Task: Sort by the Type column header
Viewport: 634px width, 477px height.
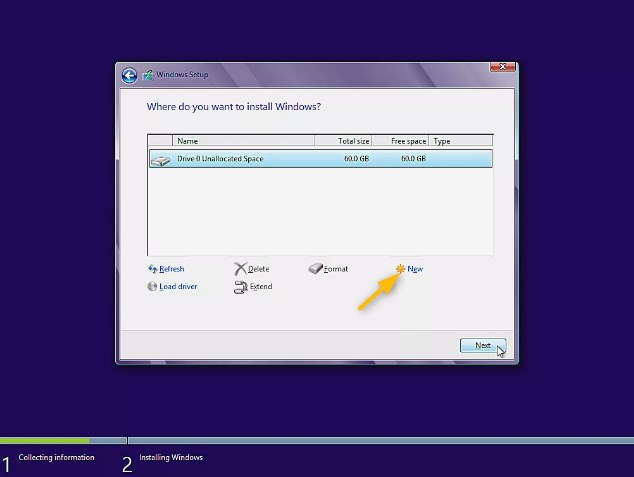Action: [461, 141]
